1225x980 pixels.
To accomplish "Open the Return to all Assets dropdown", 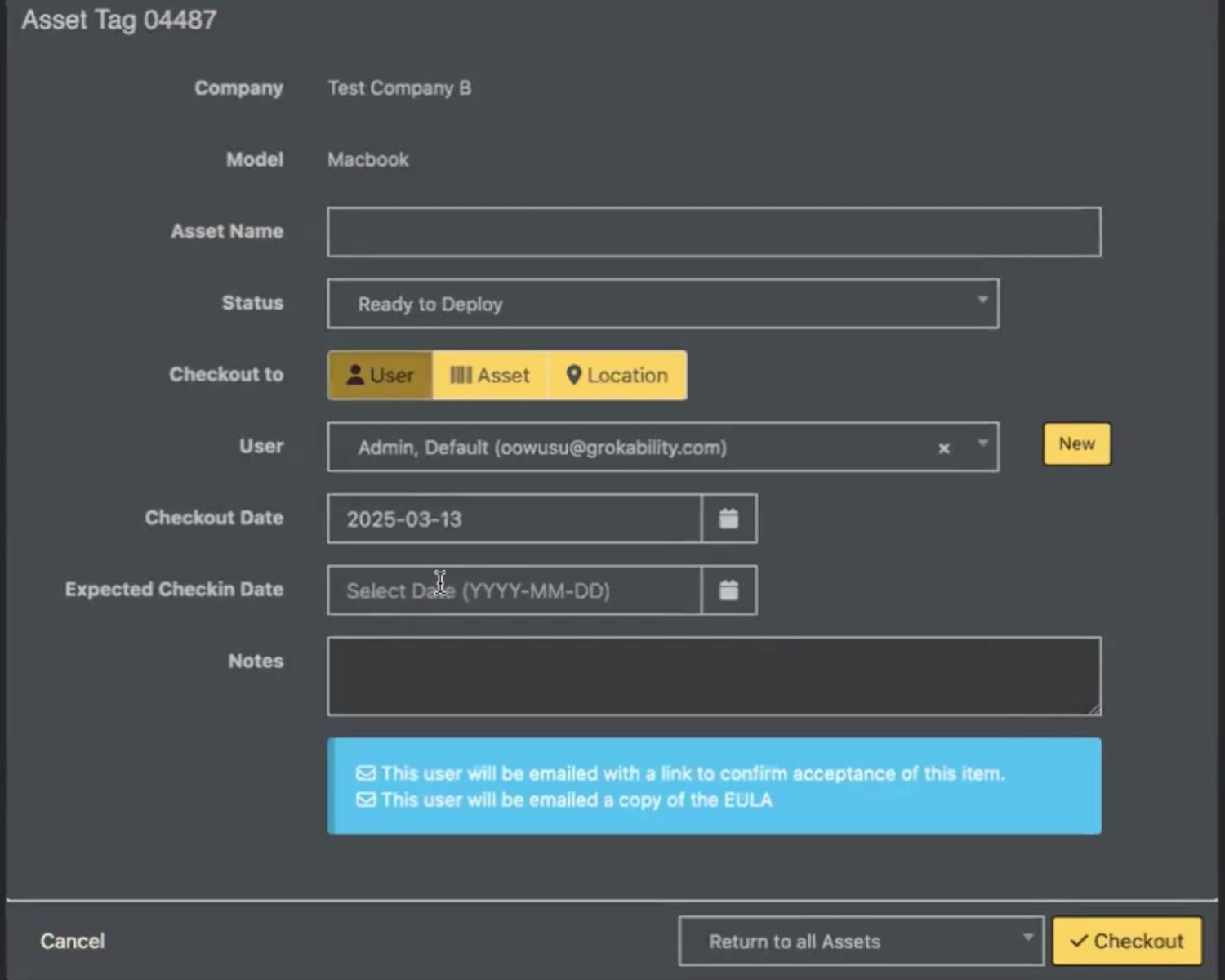I will (860, 940).
